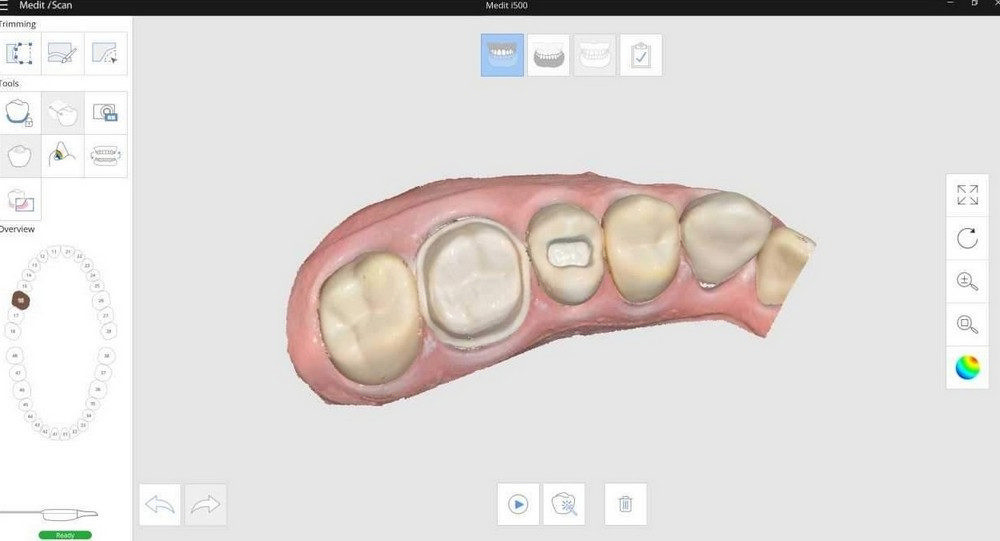This screenshot has height=541, width=1000.
Task: Lock scan area with the tooth lock tool
Action: (19, 113)
